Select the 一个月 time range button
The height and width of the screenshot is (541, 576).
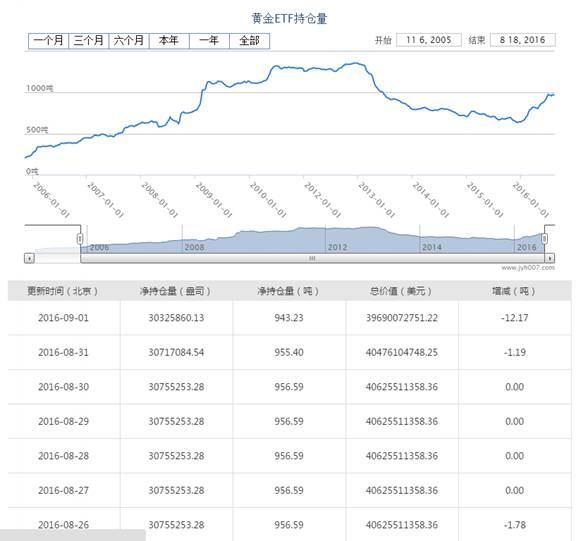[x=48, y=41]
